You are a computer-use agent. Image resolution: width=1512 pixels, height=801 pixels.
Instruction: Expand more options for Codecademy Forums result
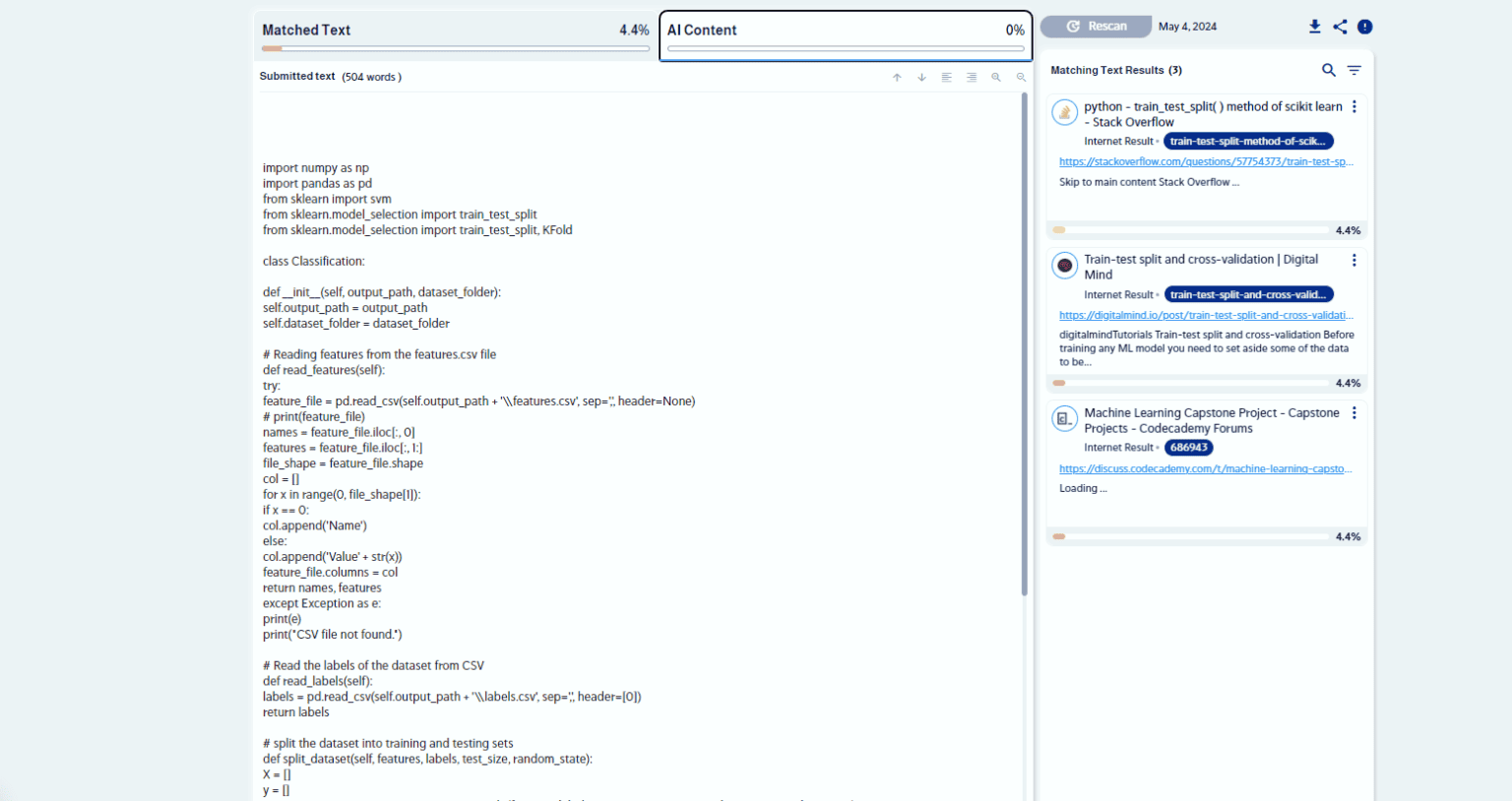(x=1354, y=413)
